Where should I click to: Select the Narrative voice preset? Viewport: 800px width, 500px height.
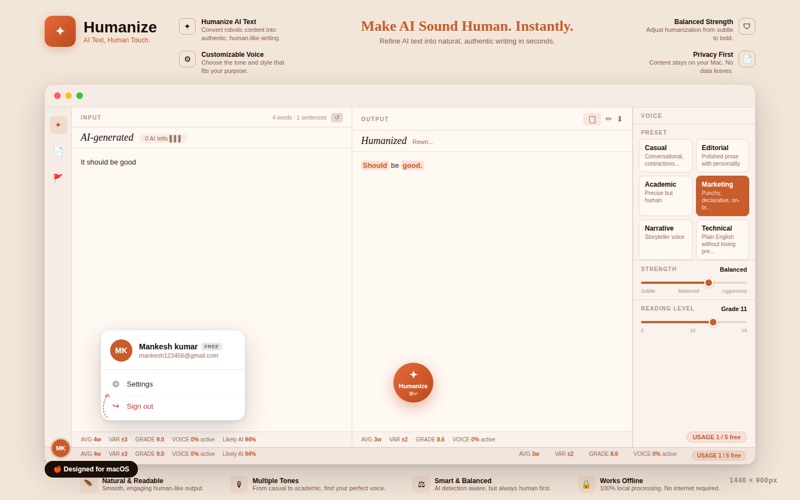tap(665, 239)
